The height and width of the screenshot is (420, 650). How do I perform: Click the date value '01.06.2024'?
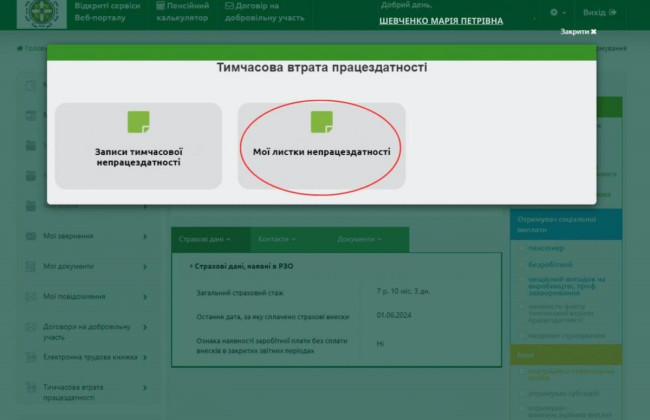(394, 315)
